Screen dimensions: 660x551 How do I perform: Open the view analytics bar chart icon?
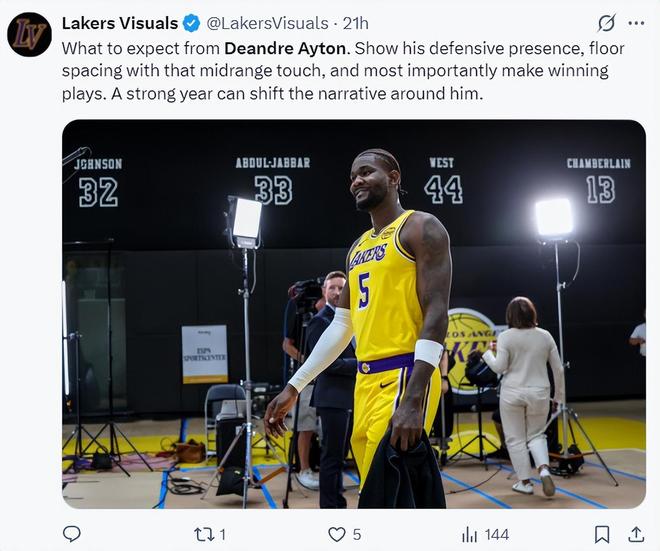[469, 534]
